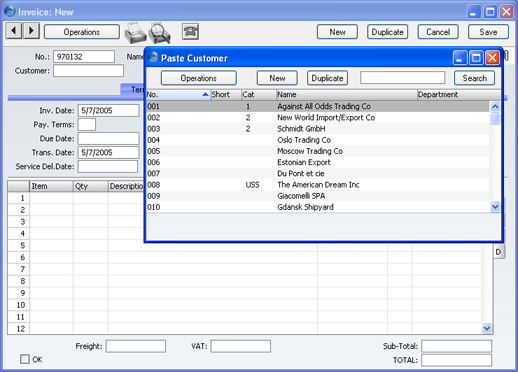
Task: Cancel the invoice changes
Action: pos(438,32)
